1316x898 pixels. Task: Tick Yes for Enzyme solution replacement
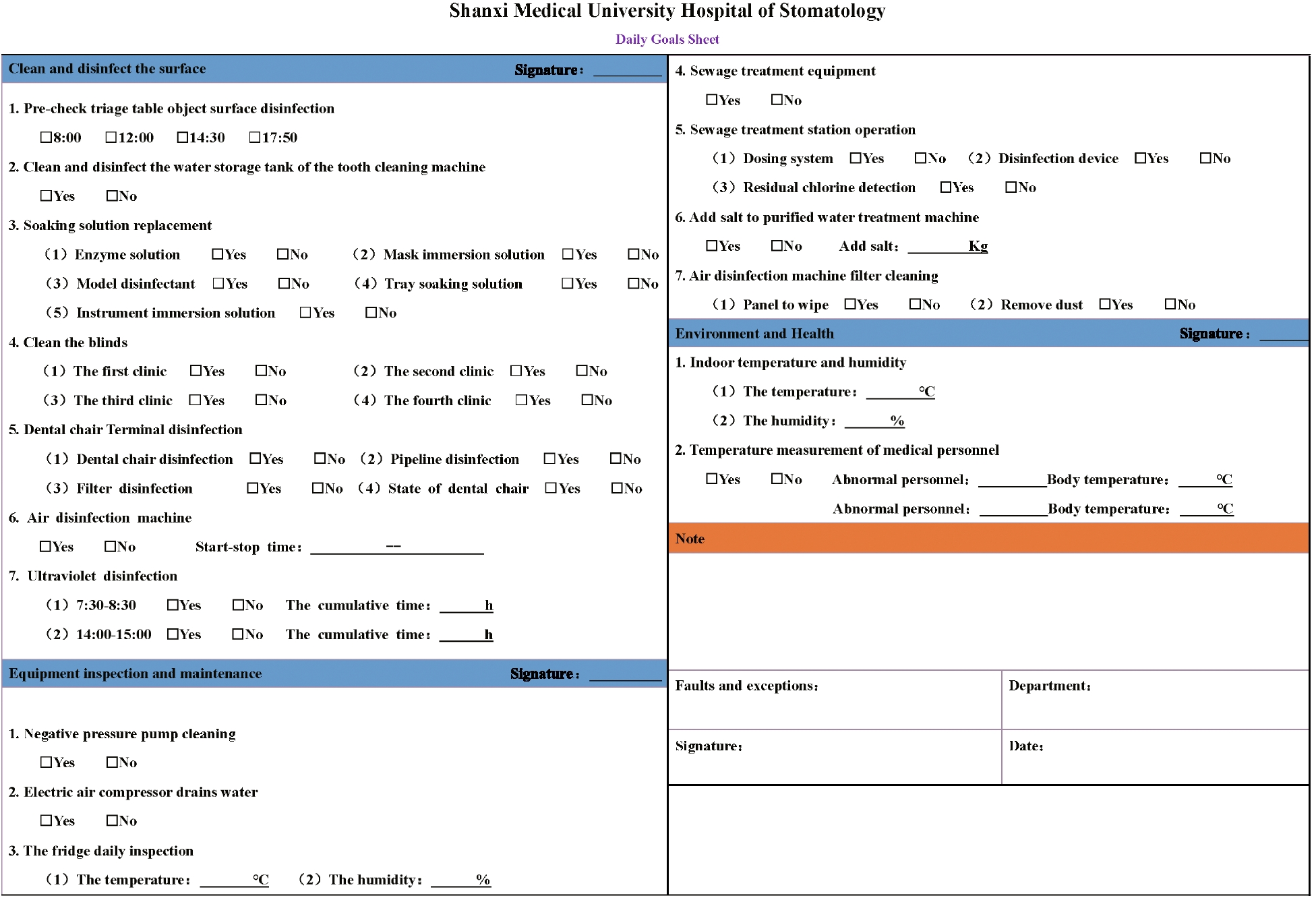click(x=217, y=254)
